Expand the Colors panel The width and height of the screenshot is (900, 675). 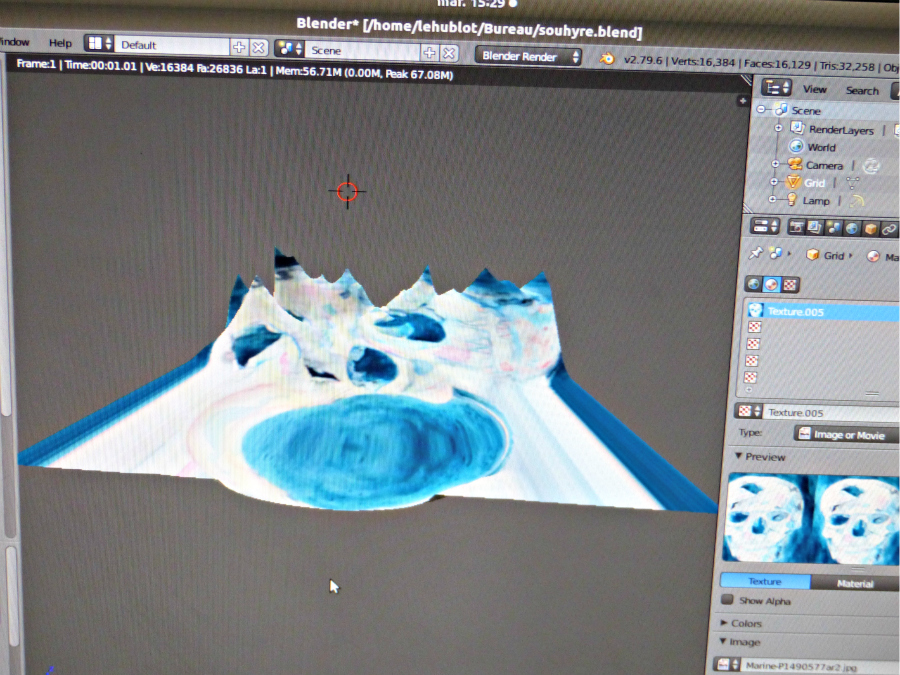click(746, 623)
